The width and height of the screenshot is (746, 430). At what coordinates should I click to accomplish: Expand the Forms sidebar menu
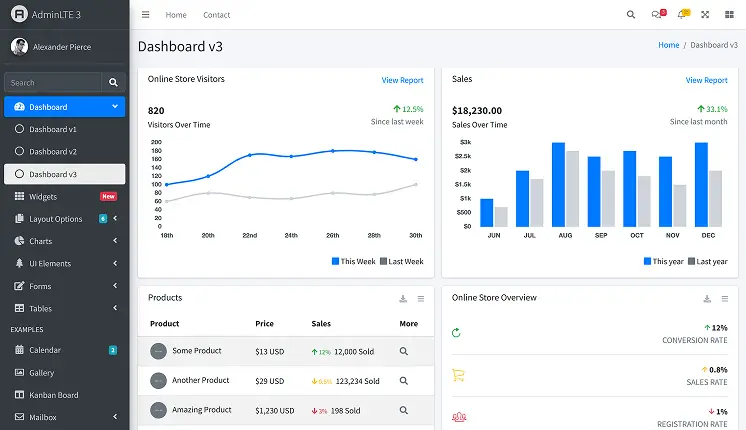point(65,286)
